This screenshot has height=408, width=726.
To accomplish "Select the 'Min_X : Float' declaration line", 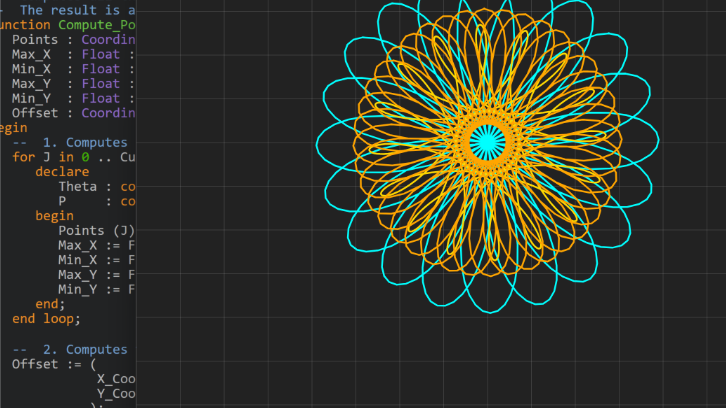I will 66,69.
